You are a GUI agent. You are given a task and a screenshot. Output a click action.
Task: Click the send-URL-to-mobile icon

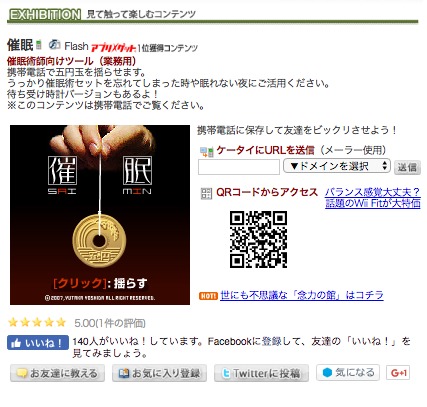tap(206, 152)
